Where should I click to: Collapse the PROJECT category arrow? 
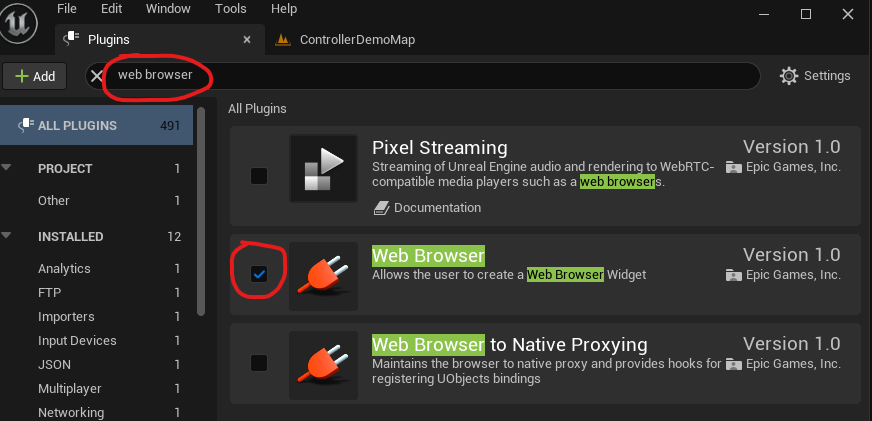tap(8, 169)
